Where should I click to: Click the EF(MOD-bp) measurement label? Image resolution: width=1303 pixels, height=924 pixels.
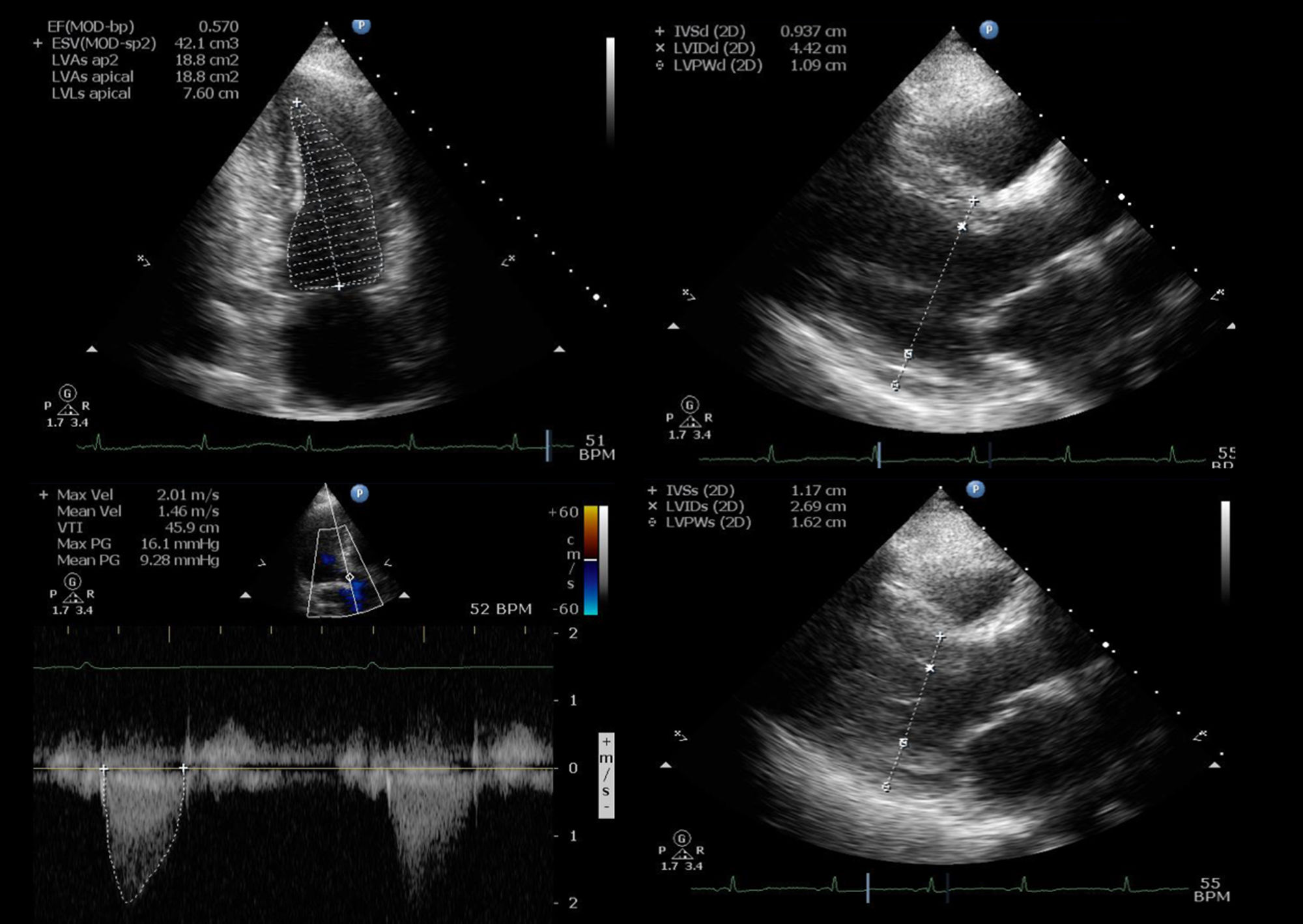(x=91, y=27)
